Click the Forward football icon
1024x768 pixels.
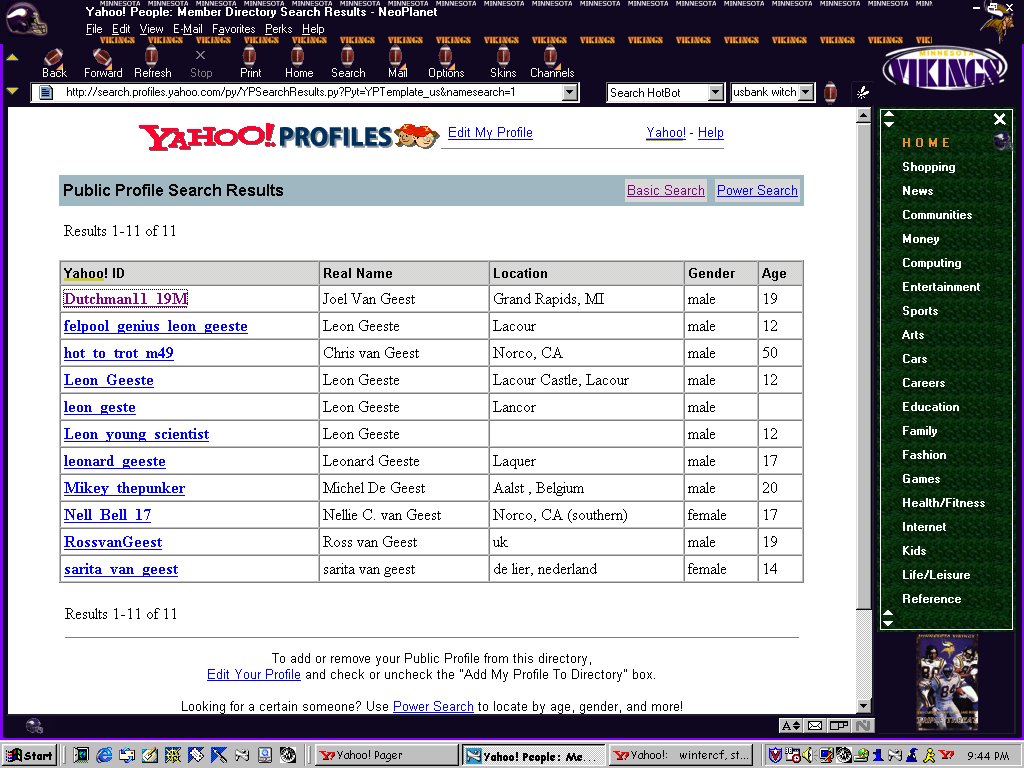point(103,63)
